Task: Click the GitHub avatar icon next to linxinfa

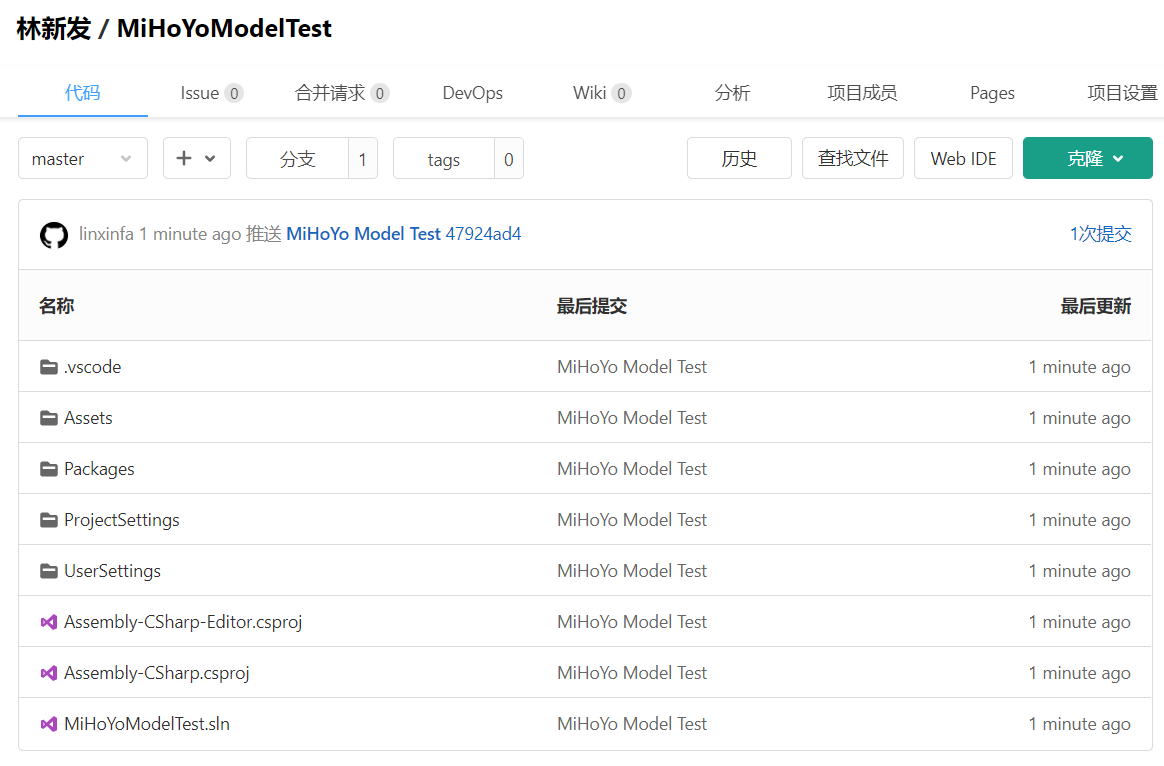Action: click(53, 235)
